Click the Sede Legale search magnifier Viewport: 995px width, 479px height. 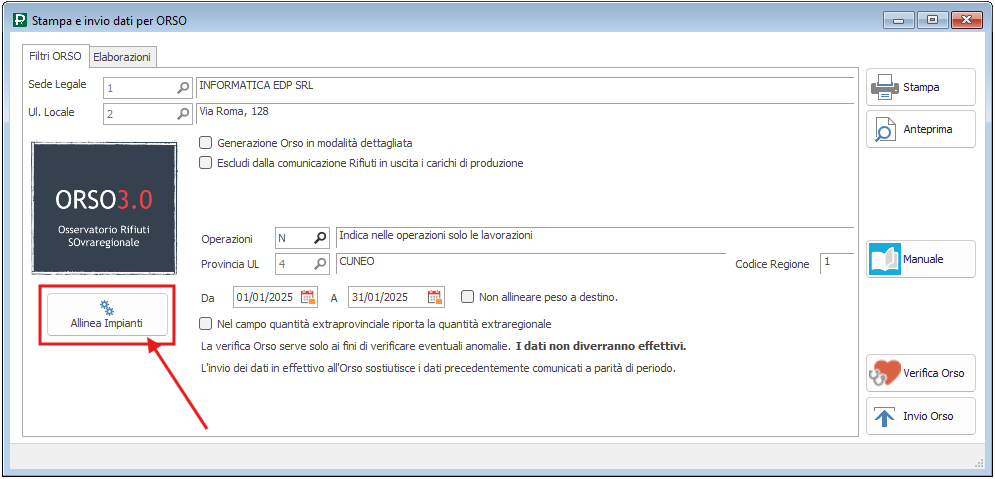pyautogui.click(x=183, y=88)
